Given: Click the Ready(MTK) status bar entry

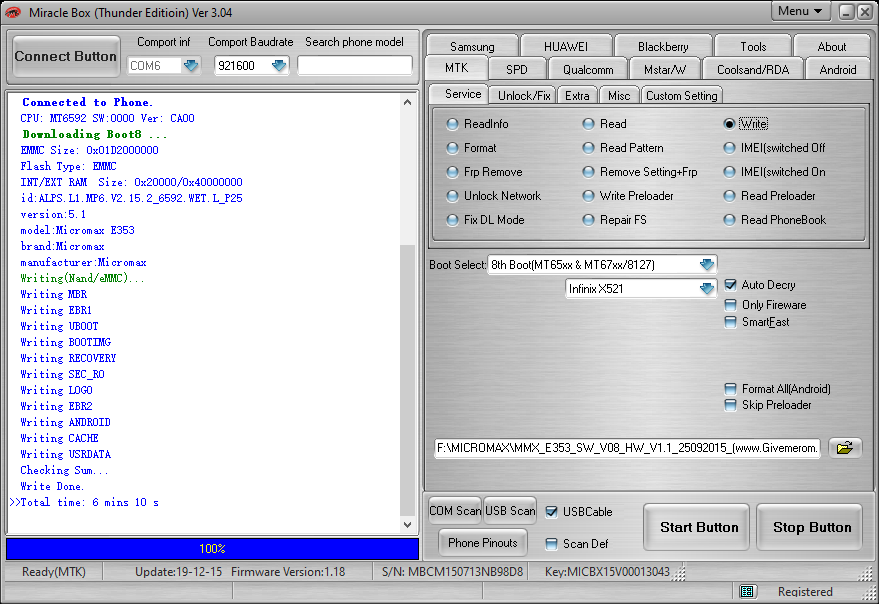Looking at the screenshot, I should coord(54,571).
